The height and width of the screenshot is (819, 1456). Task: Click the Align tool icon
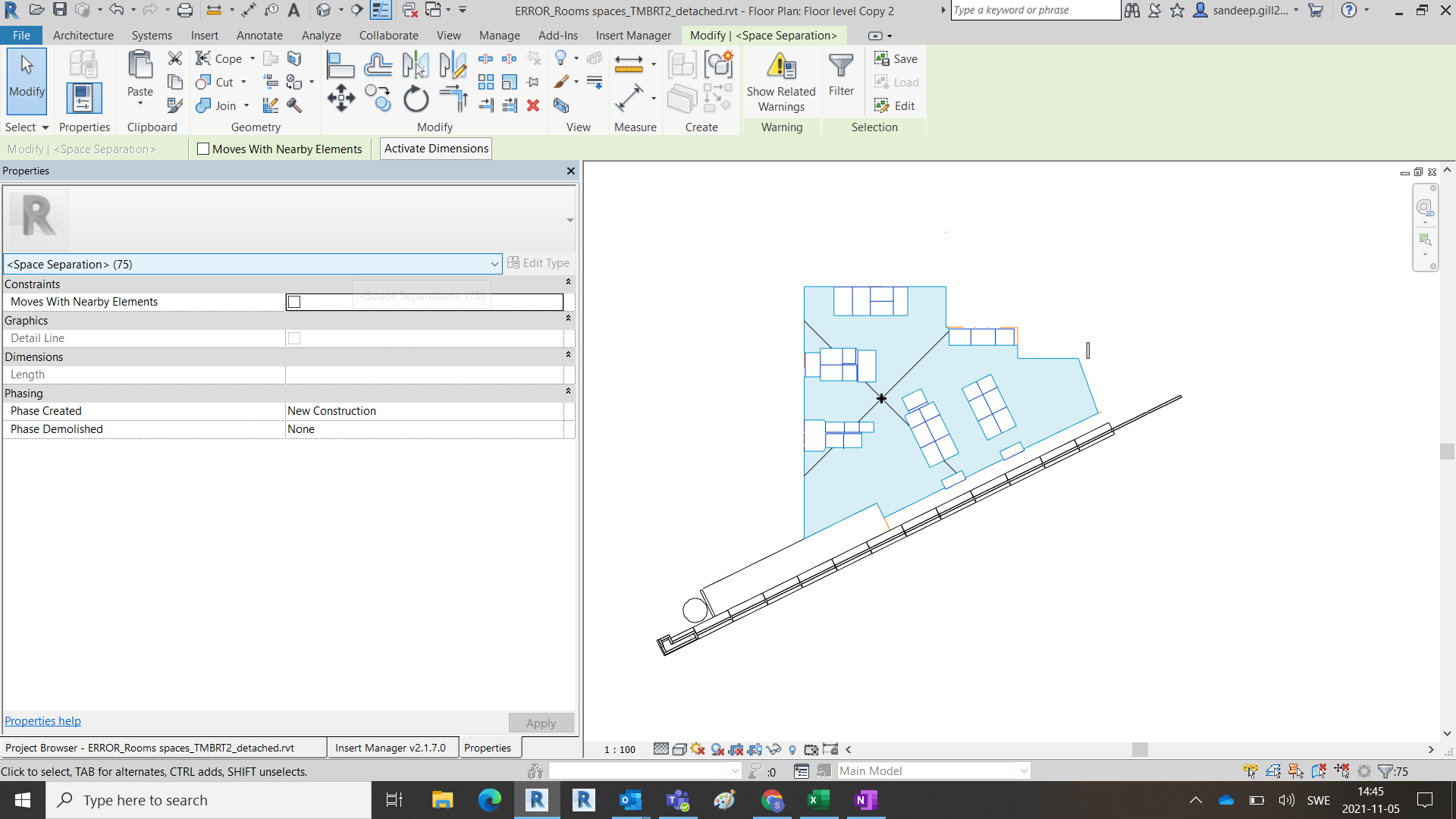(x=340, y=65)
